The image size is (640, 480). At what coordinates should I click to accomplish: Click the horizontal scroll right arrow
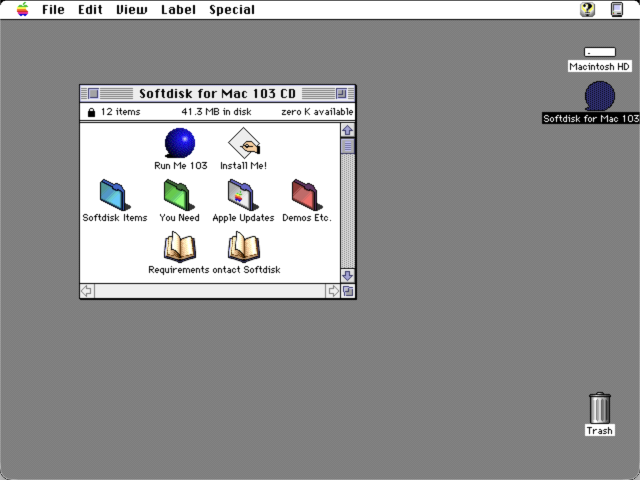click(x=333, y=291)
